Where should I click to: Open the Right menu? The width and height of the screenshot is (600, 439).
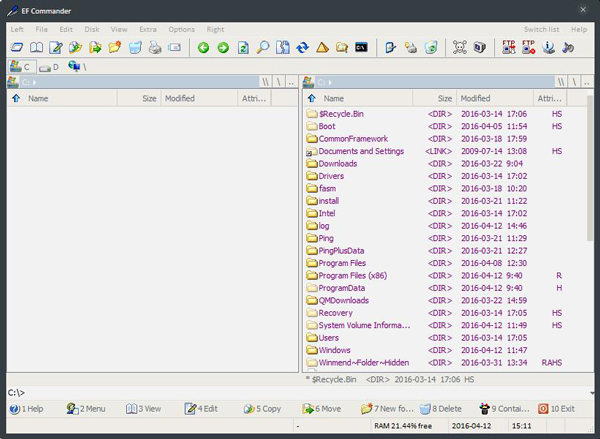(215, 29)
